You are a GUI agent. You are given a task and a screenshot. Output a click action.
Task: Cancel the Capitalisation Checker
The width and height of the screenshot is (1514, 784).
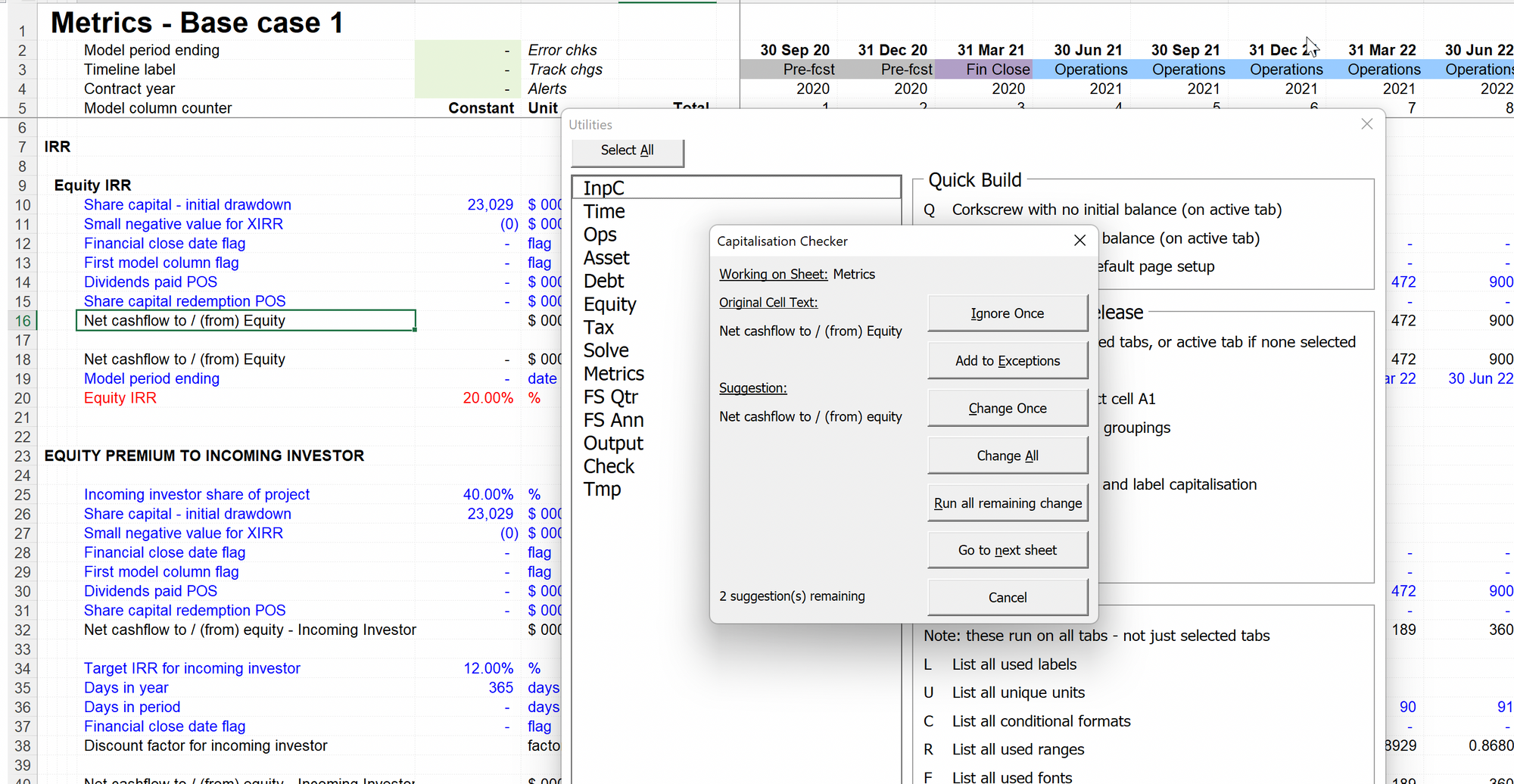[x=1008, y=598]
